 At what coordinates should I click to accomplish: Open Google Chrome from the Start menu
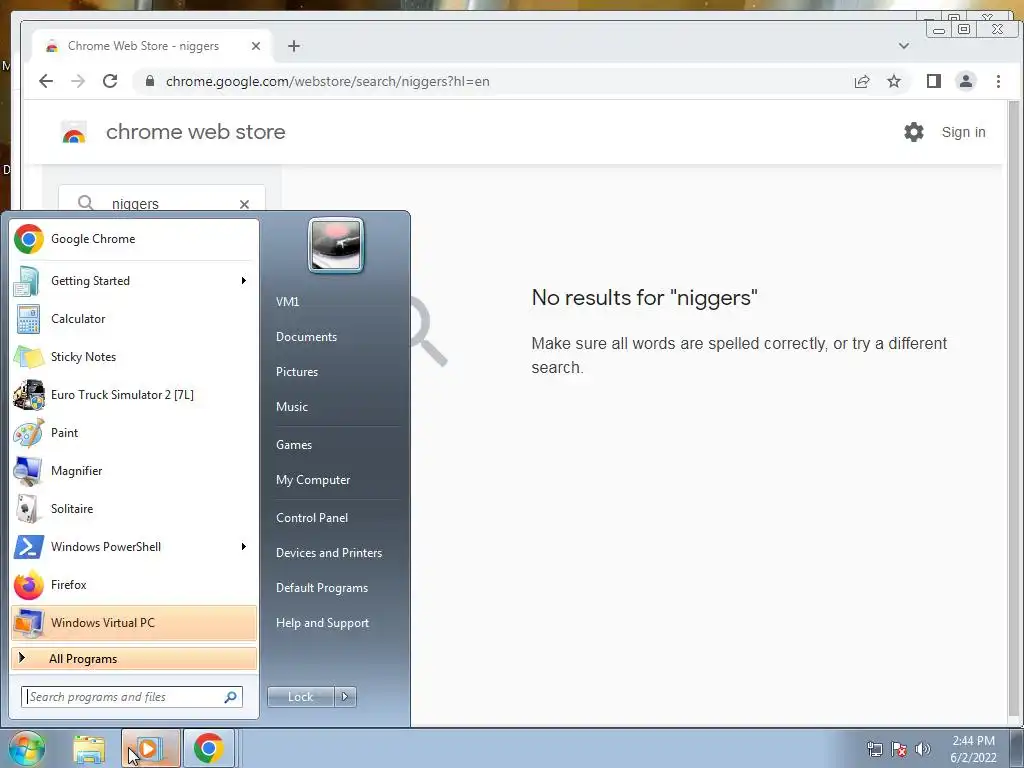tap(134, 239)
